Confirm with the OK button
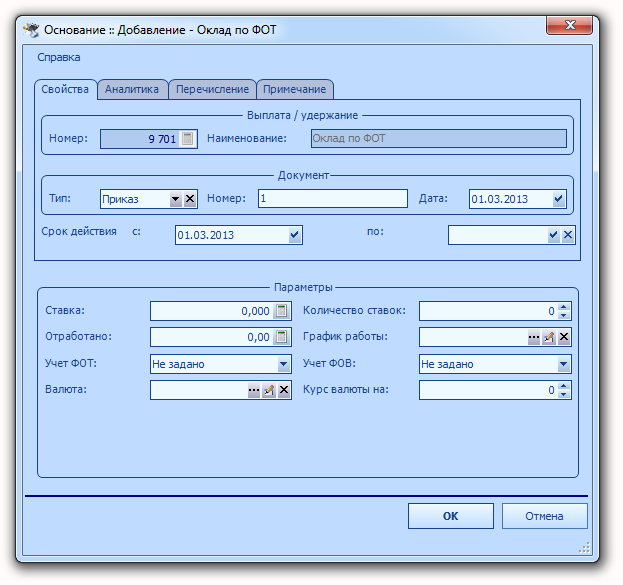Screen dimensions: 623x585 click(x=451, y=516)
